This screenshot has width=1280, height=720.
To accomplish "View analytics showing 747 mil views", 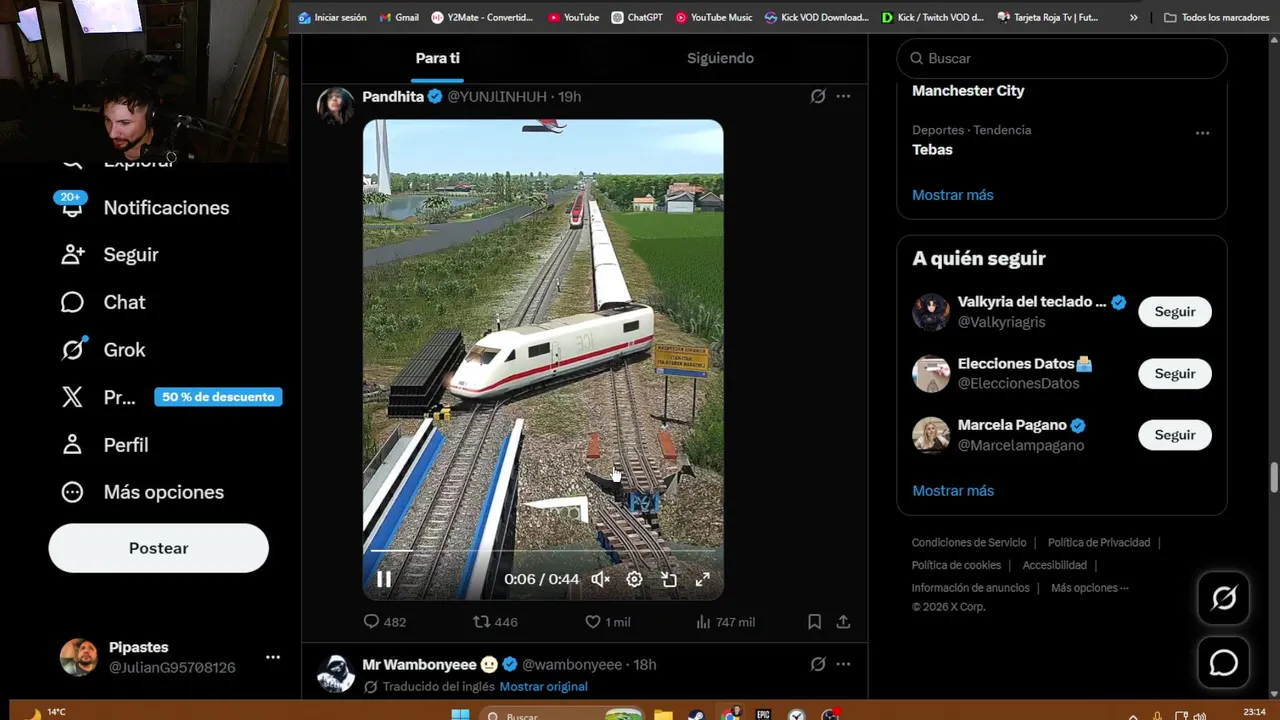I will coord(725,622).
